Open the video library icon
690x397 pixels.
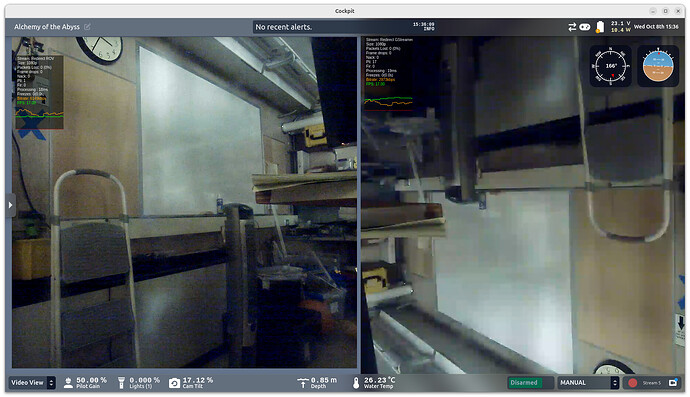click(x=673, y=382)
